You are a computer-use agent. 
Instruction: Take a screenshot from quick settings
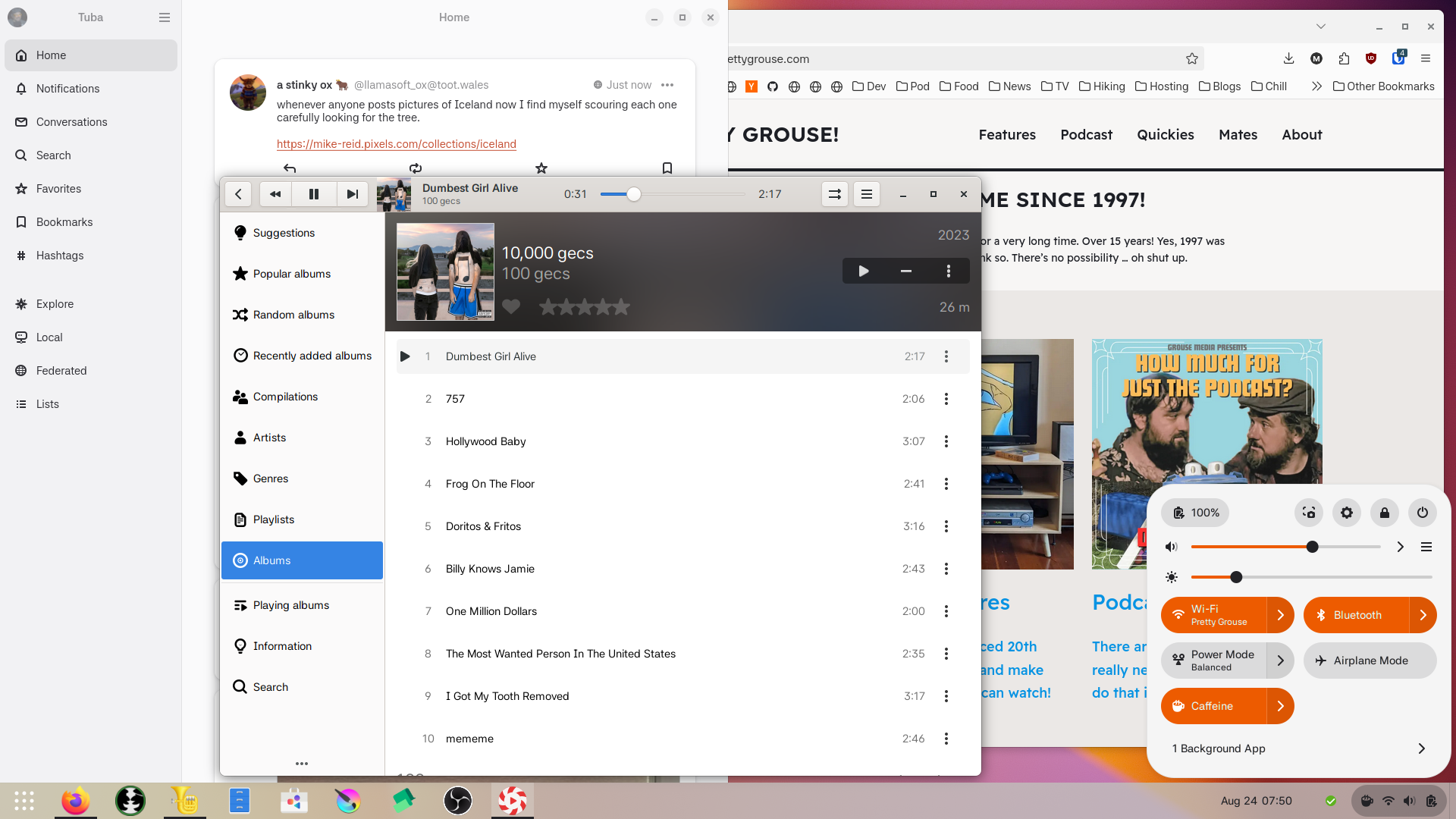tap(1309, 513)
